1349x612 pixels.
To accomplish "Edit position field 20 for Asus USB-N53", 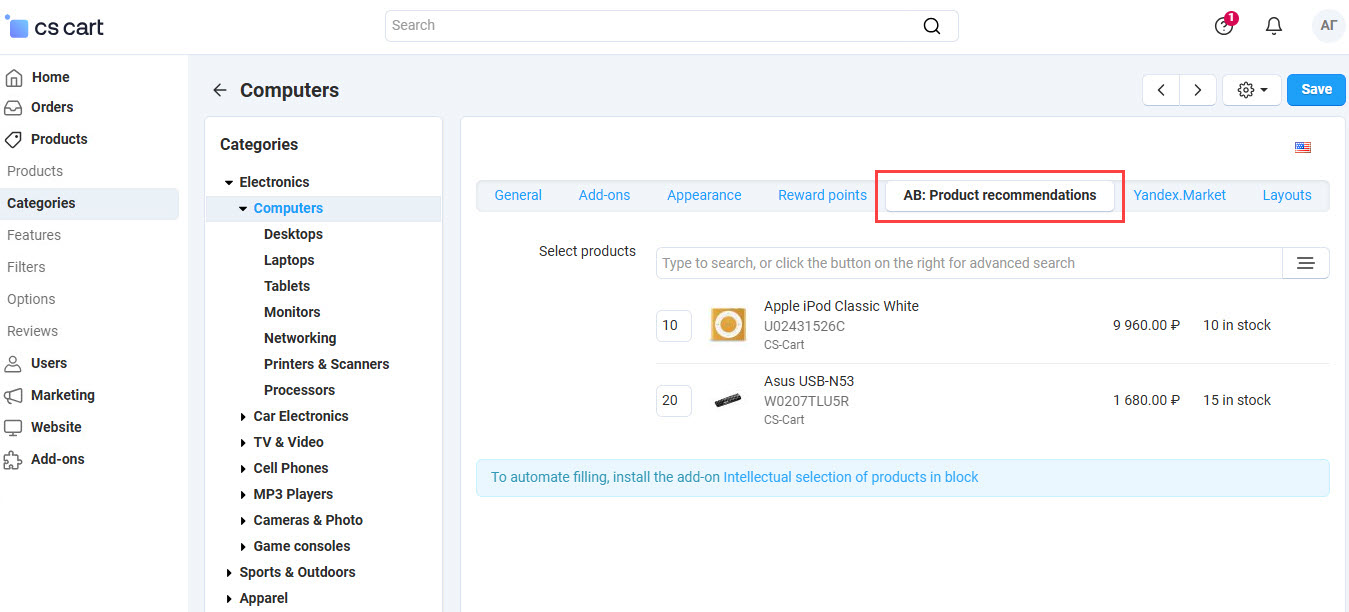I will click(673, 400).
